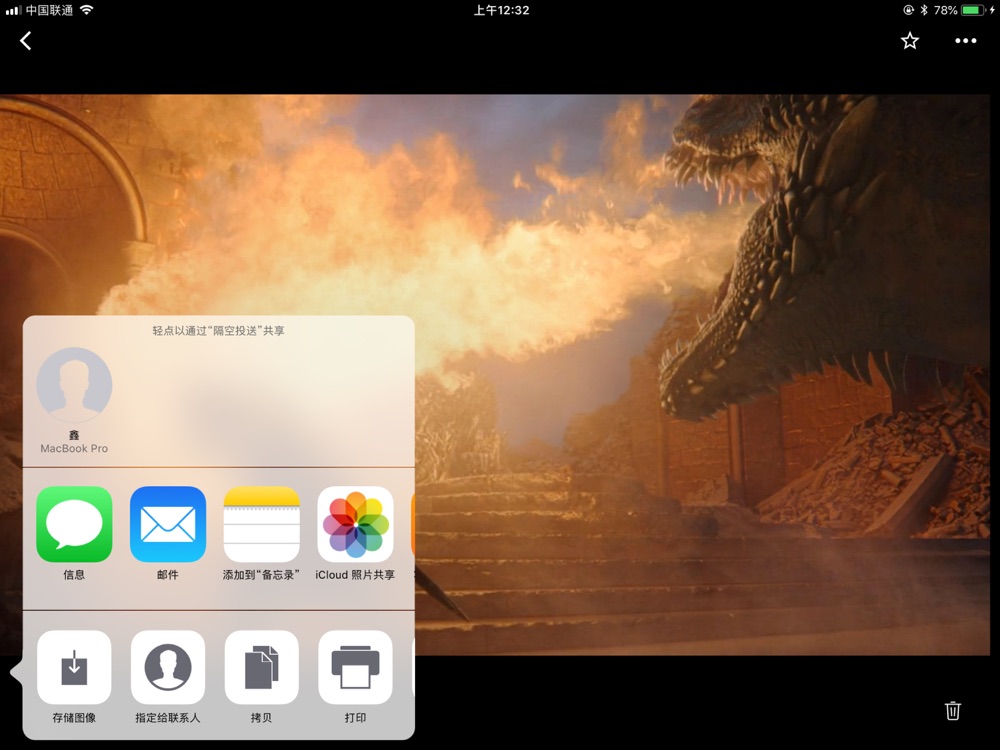Tap partially visible action after Print
Viewport: 1000px width, 750px height.
412,668
